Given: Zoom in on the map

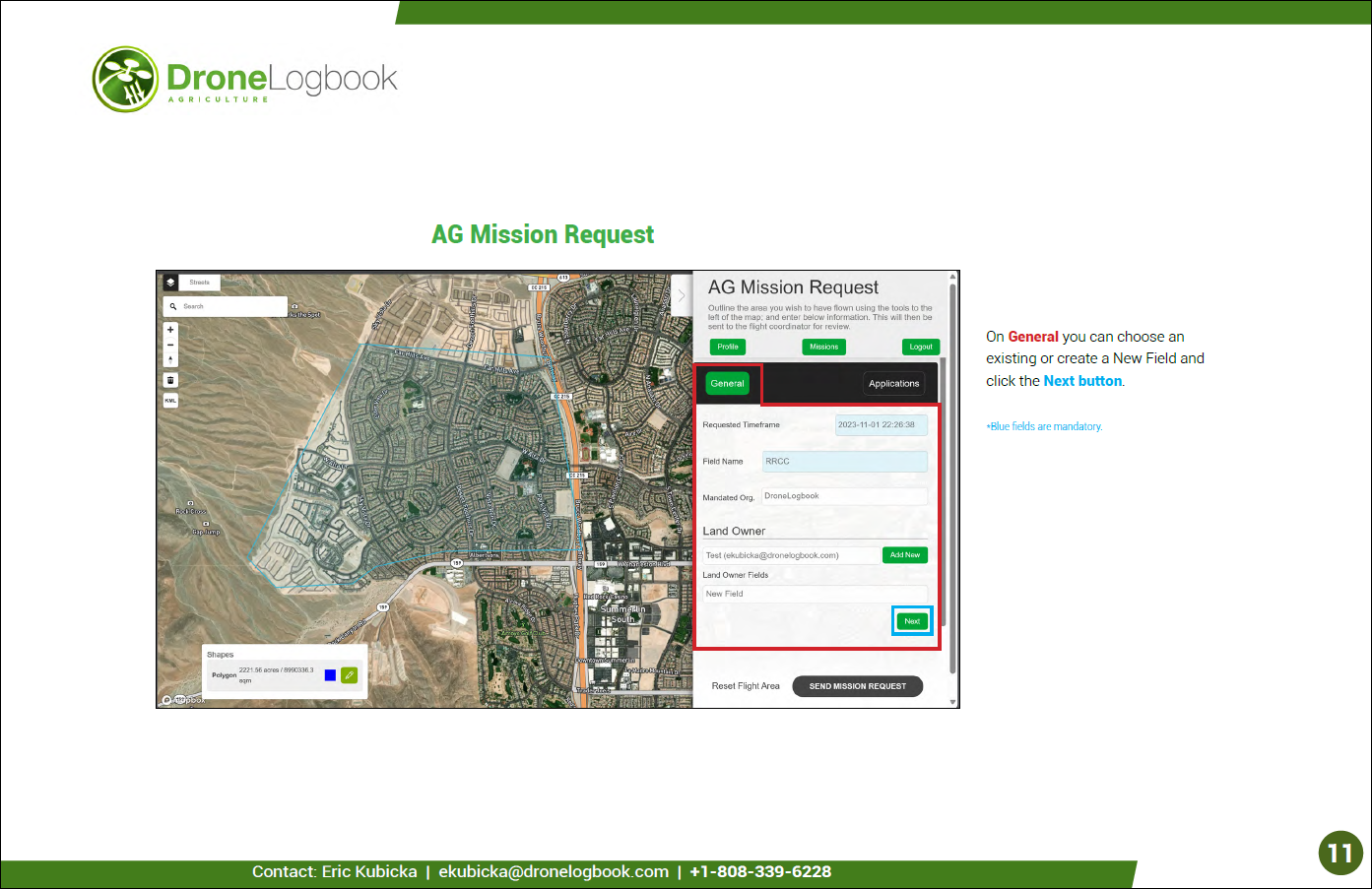Looking at the screenshot, I should [x=170, y=330].
